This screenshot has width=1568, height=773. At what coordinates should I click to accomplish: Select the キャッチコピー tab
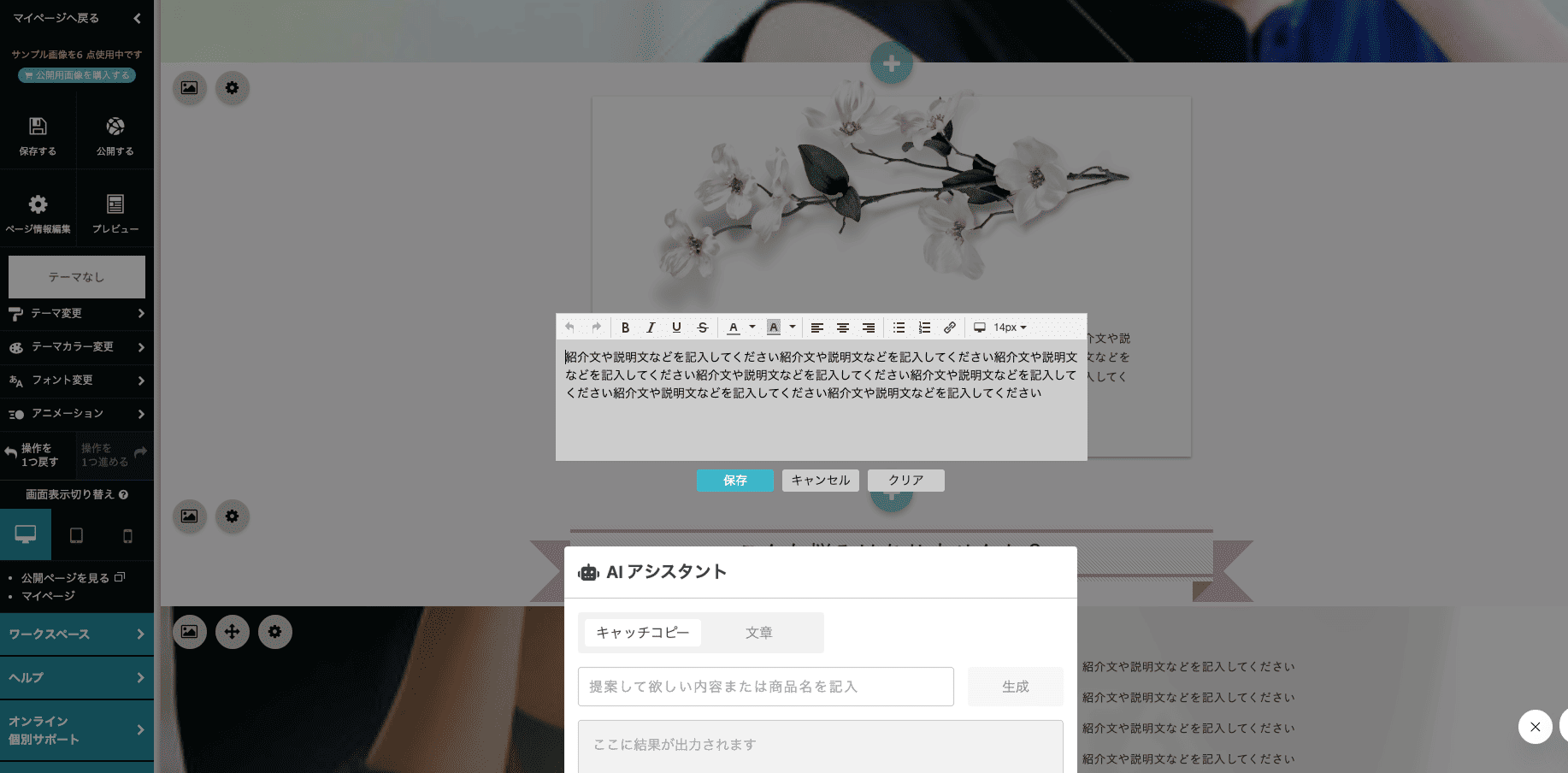[x=643, y=633]
